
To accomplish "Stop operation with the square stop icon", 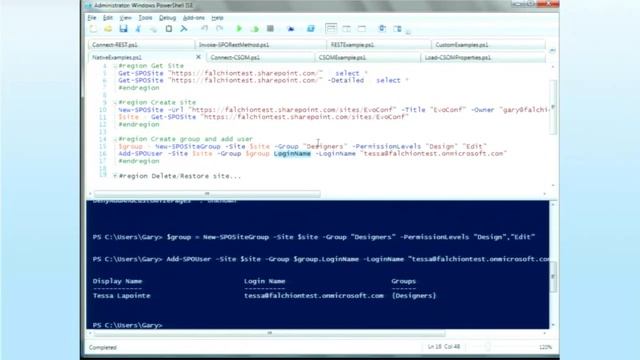I will 270,29.
